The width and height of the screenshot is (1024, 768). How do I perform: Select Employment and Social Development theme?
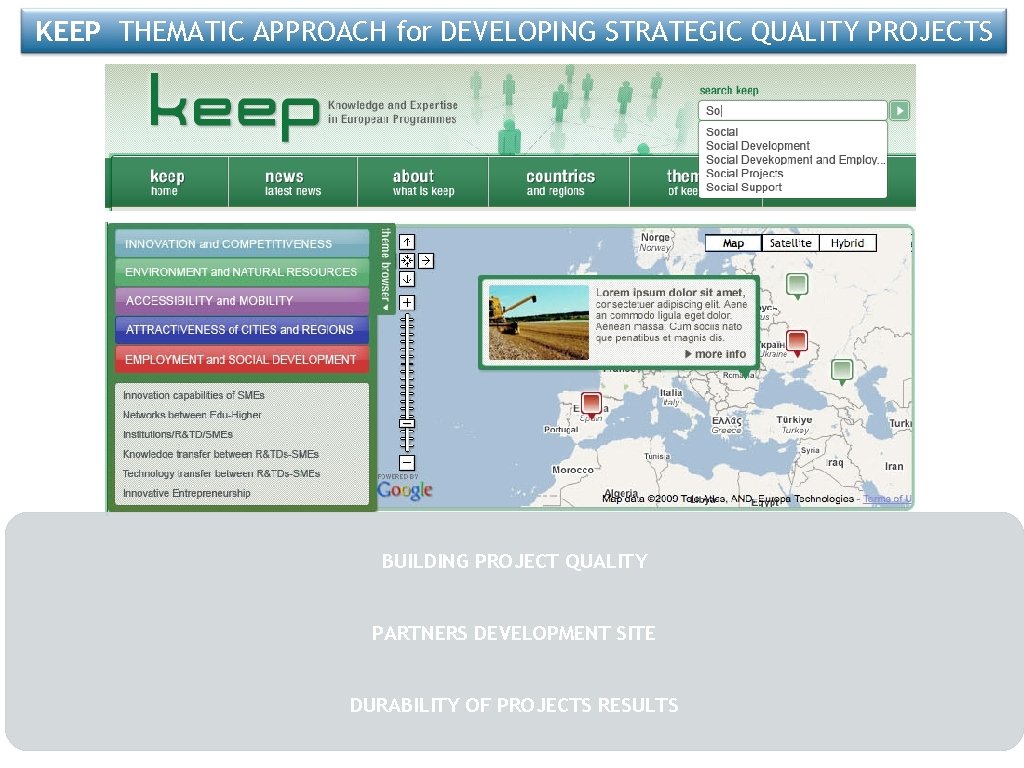tap(242, 359)
